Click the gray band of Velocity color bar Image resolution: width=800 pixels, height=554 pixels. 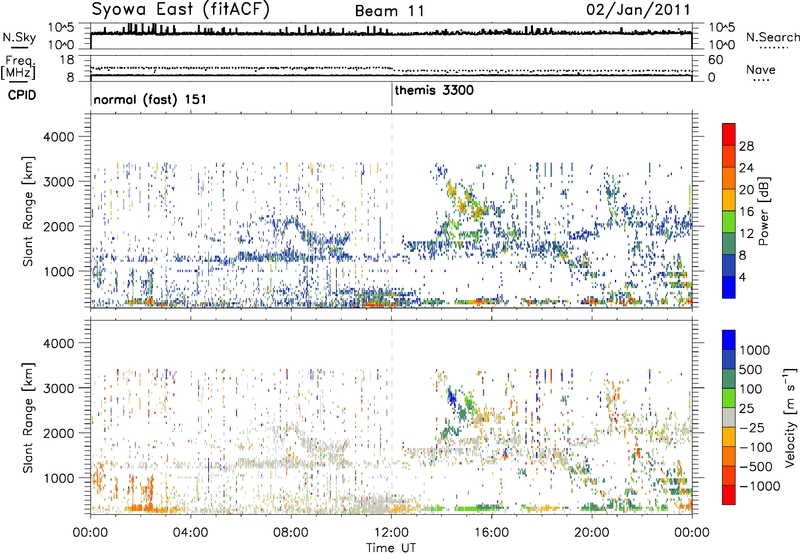[x=729, y=417]
